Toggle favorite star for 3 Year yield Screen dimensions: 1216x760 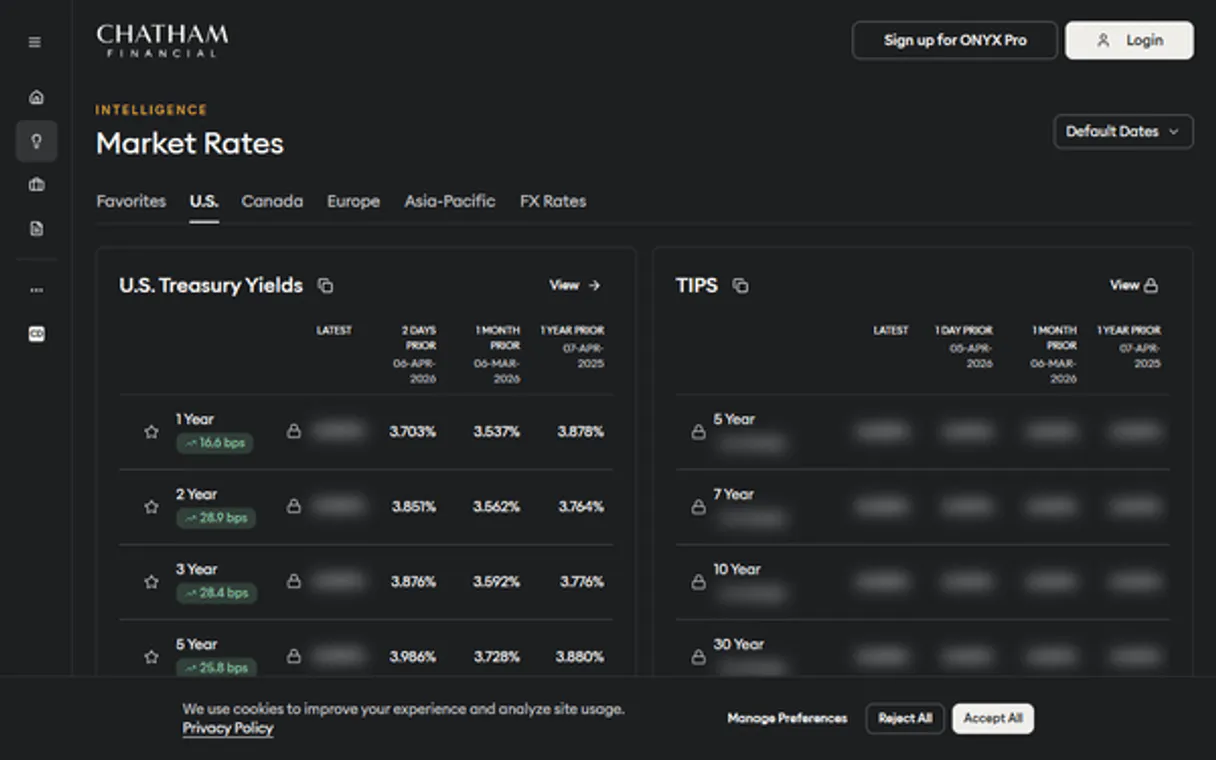[x=151, y=582]
